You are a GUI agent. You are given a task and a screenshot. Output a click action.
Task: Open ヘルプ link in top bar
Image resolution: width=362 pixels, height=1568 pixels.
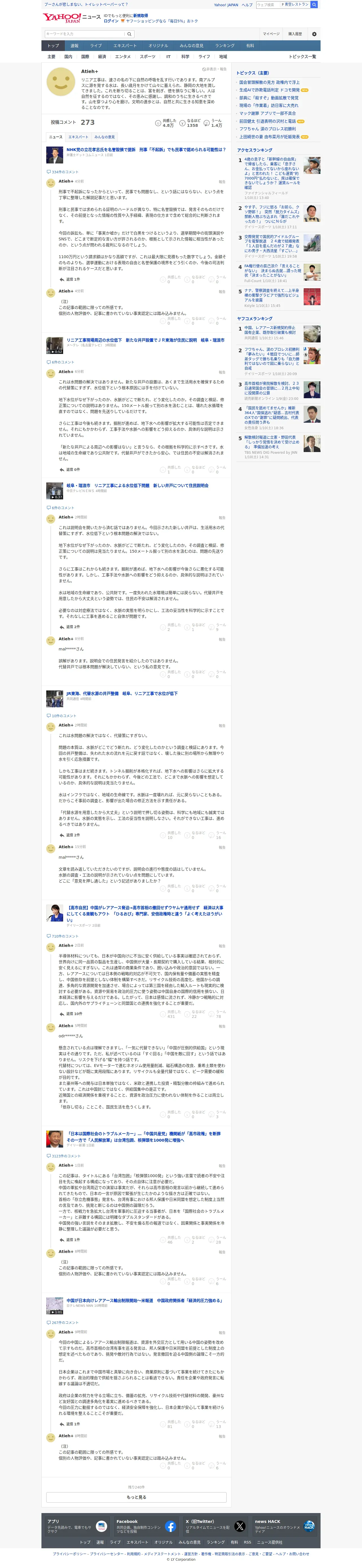[247, 5]
